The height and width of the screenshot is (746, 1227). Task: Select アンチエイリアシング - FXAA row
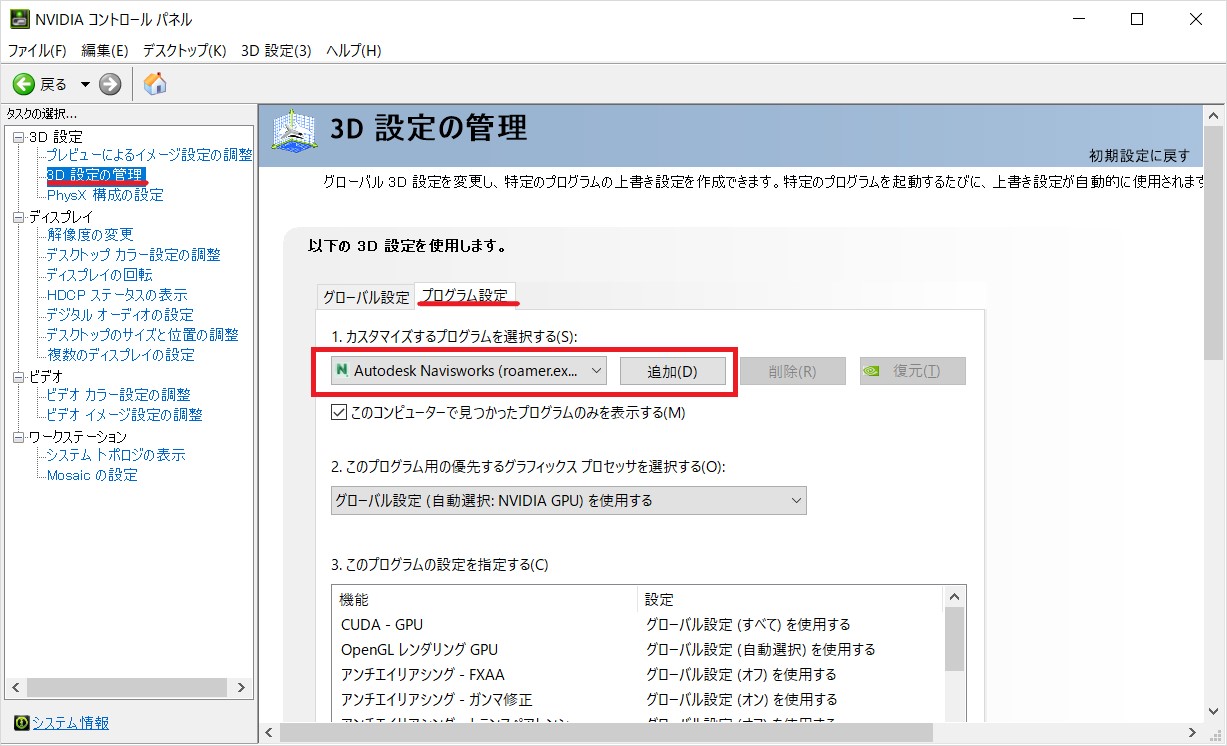tap(638, 675)
